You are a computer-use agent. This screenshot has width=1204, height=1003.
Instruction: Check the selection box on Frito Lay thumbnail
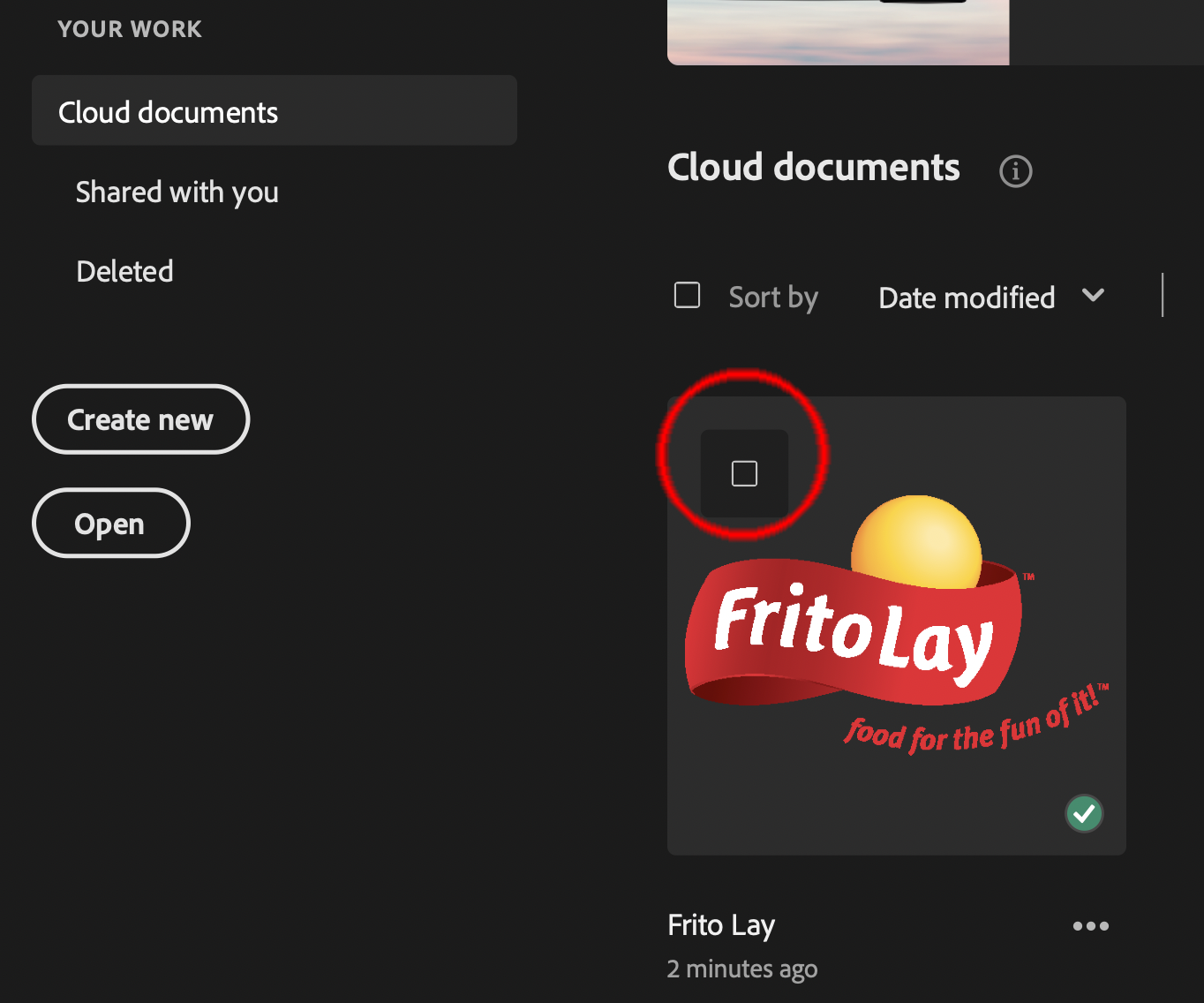744,474
